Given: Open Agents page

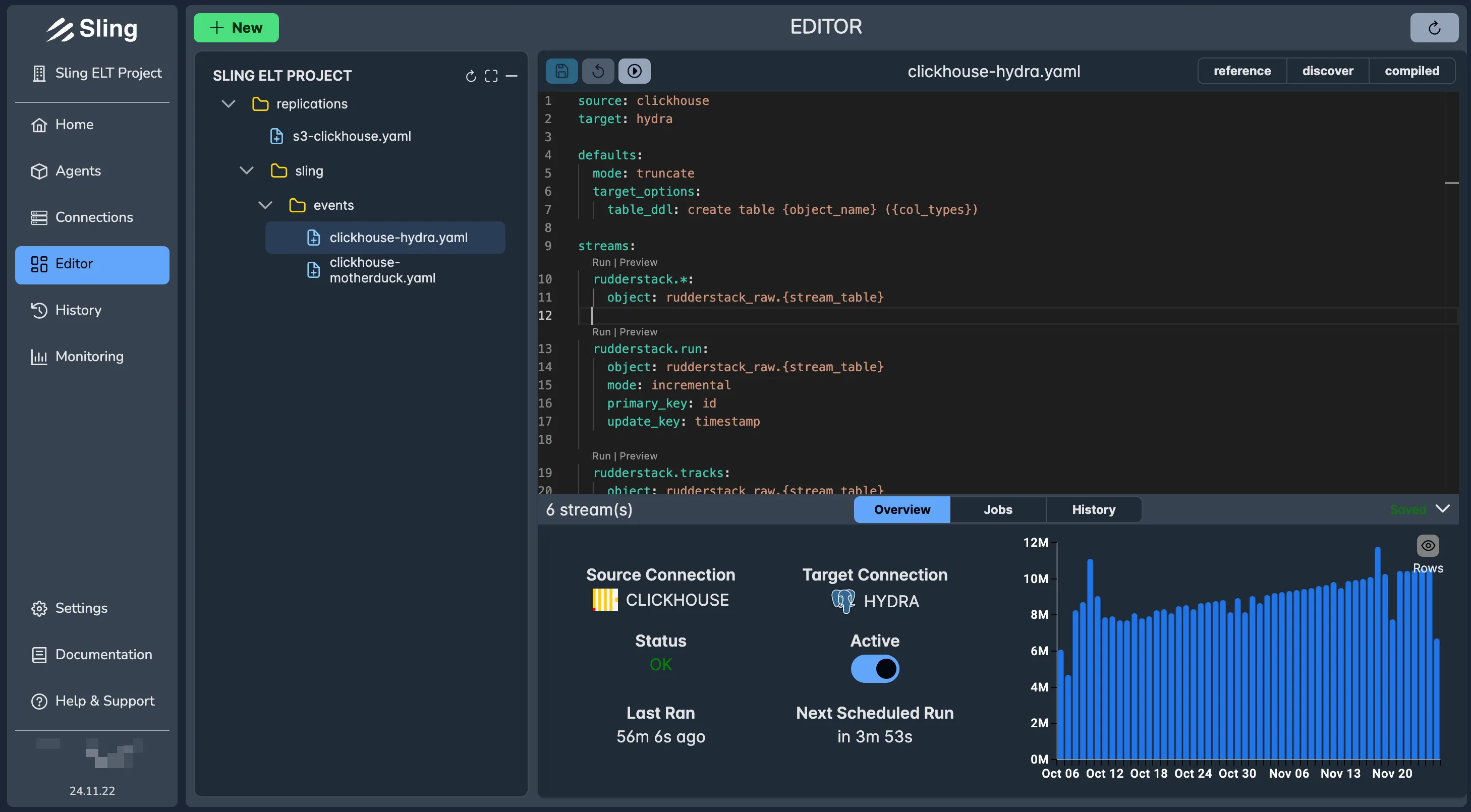Looking at the screenshot, I should pos(92,171).
